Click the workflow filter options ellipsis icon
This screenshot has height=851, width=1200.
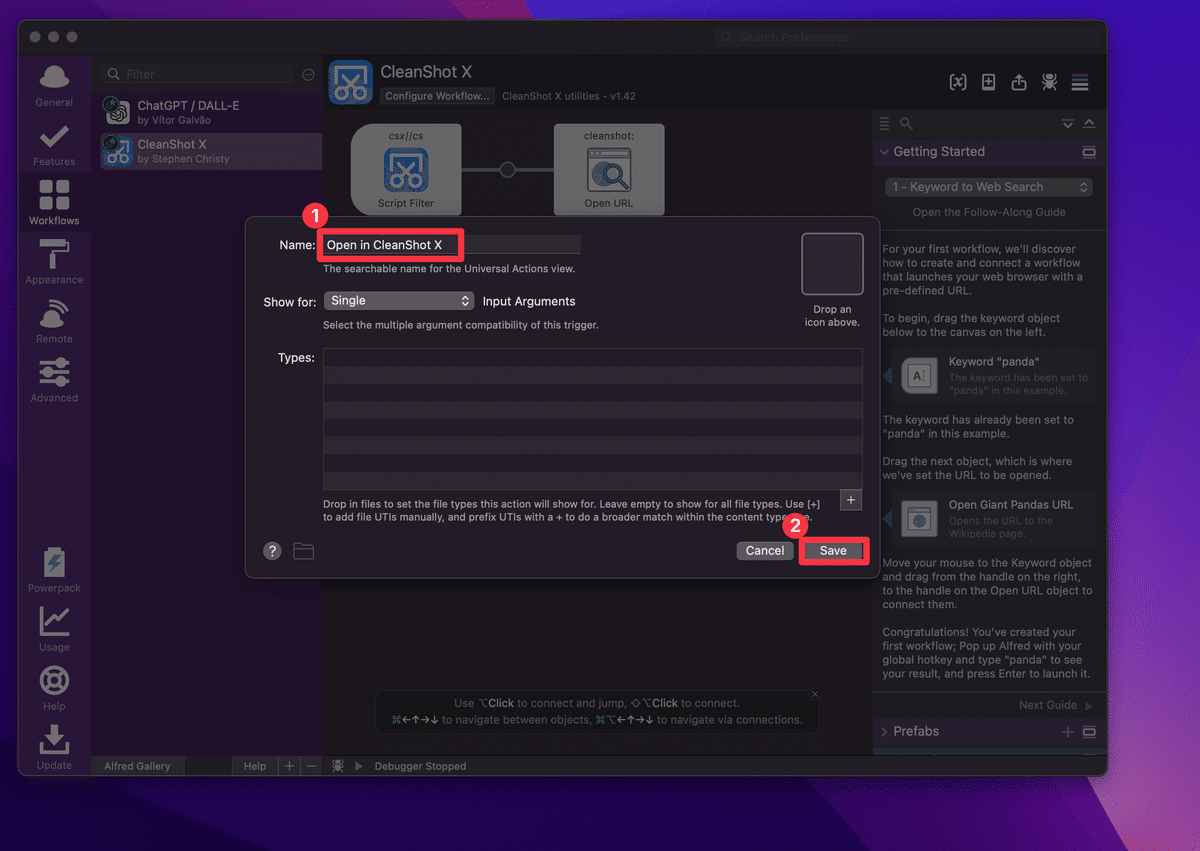point(308,74)
